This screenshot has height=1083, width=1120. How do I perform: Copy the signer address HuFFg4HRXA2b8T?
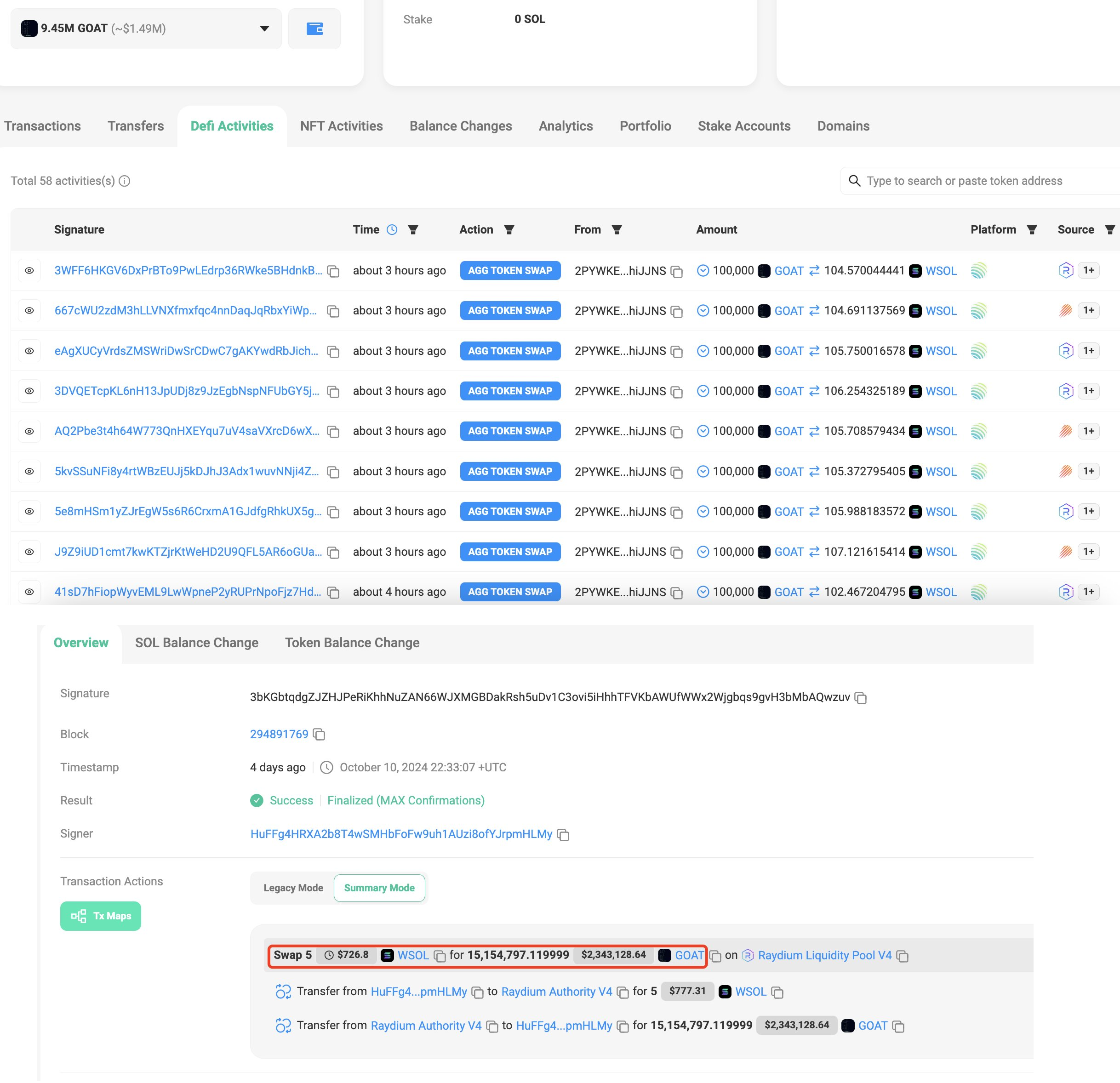tap(563, 834)
